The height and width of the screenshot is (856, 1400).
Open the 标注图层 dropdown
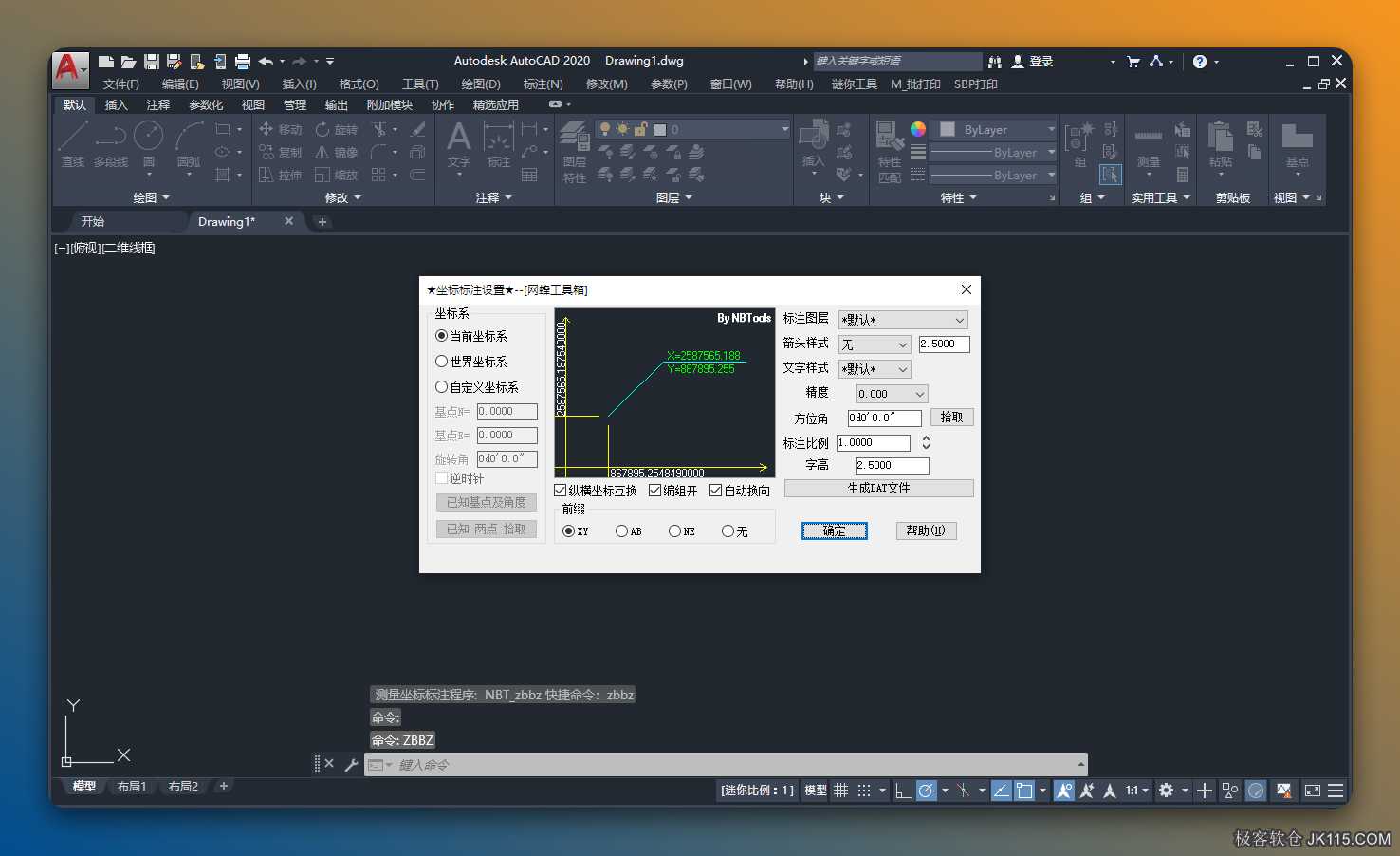pos(903,320)
